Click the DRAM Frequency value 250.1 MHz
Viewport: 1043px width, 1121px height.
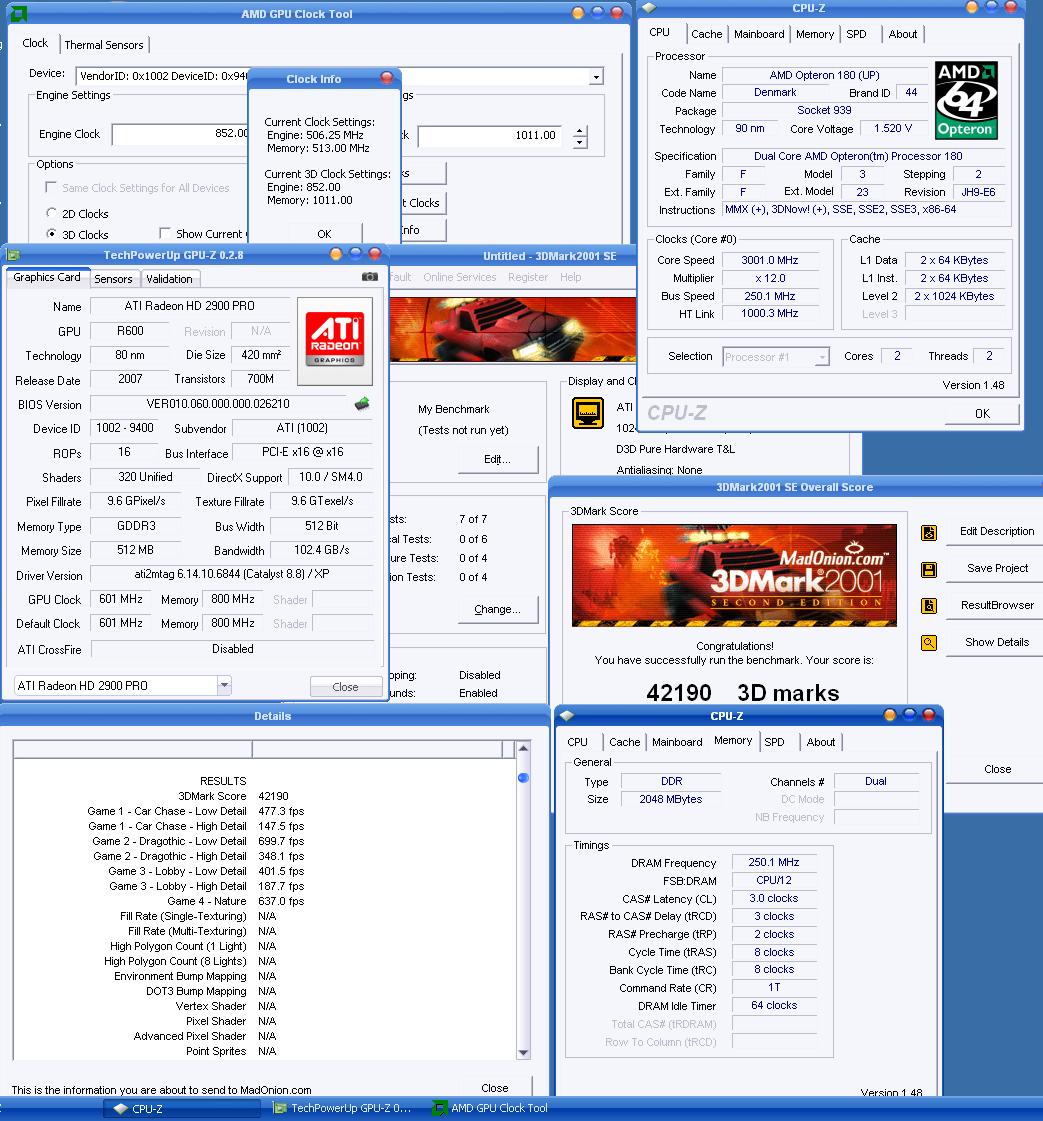773,862
